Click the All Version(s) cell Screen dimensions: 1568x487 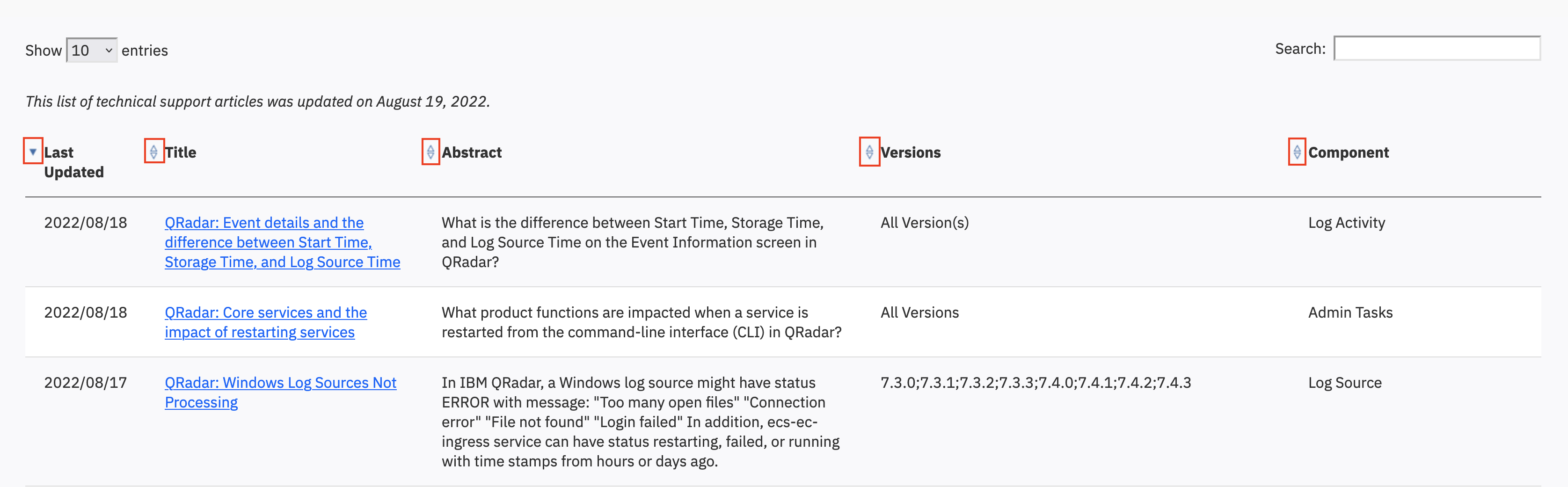[x=925, y=223]
